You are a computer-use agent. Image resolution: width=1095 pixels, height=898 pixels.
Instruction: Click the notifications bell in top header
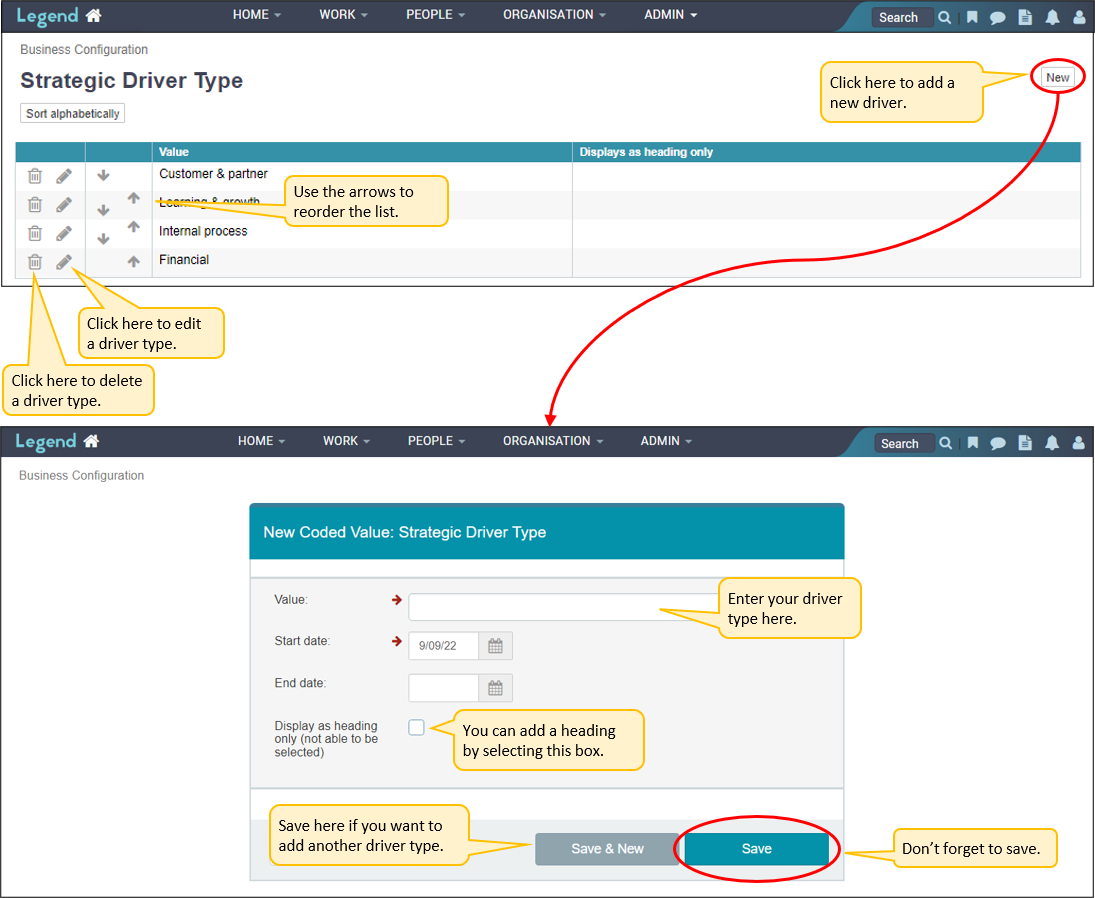click(x=1052, y=17)
